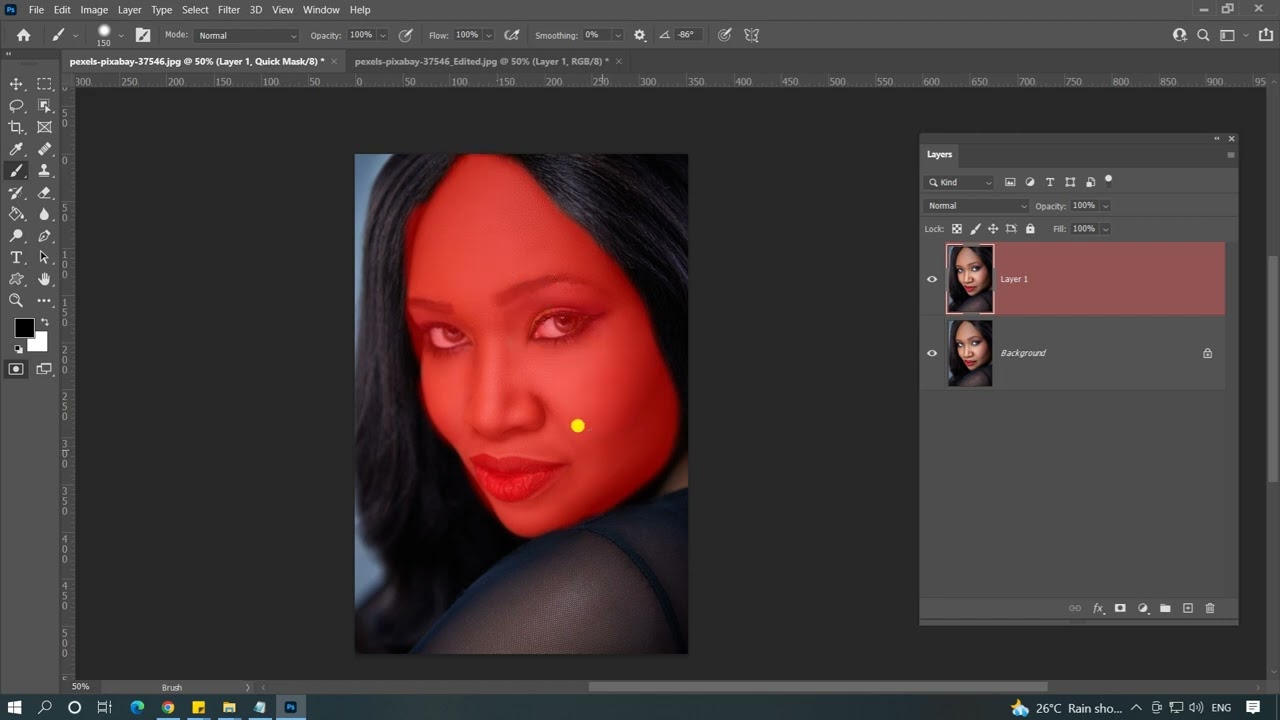
Task: Select the Move tool
Action: (16, 84)
